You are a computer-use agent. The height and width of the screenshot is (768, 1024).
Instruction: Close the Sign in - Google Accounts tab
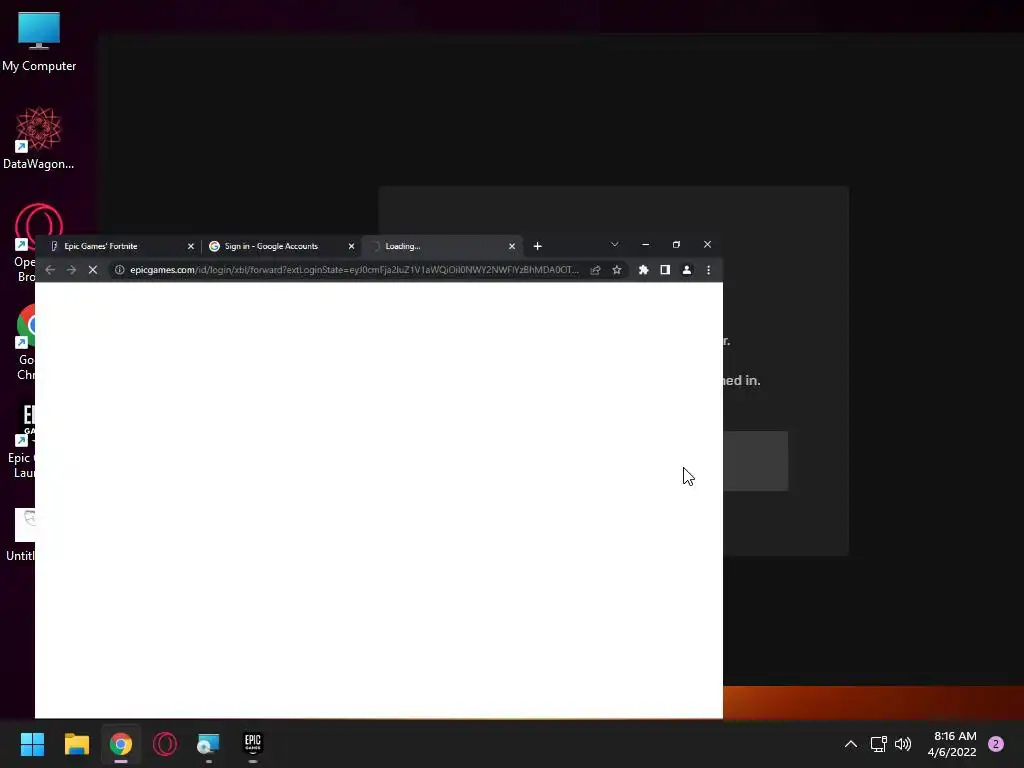click(351, 246)
